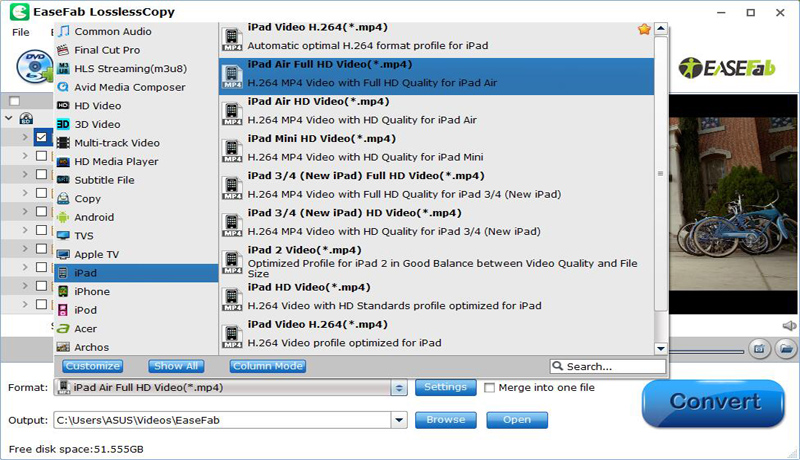Click the Archos category icon
This screenshot has height=460, width=800.
[x=63, y=347]
